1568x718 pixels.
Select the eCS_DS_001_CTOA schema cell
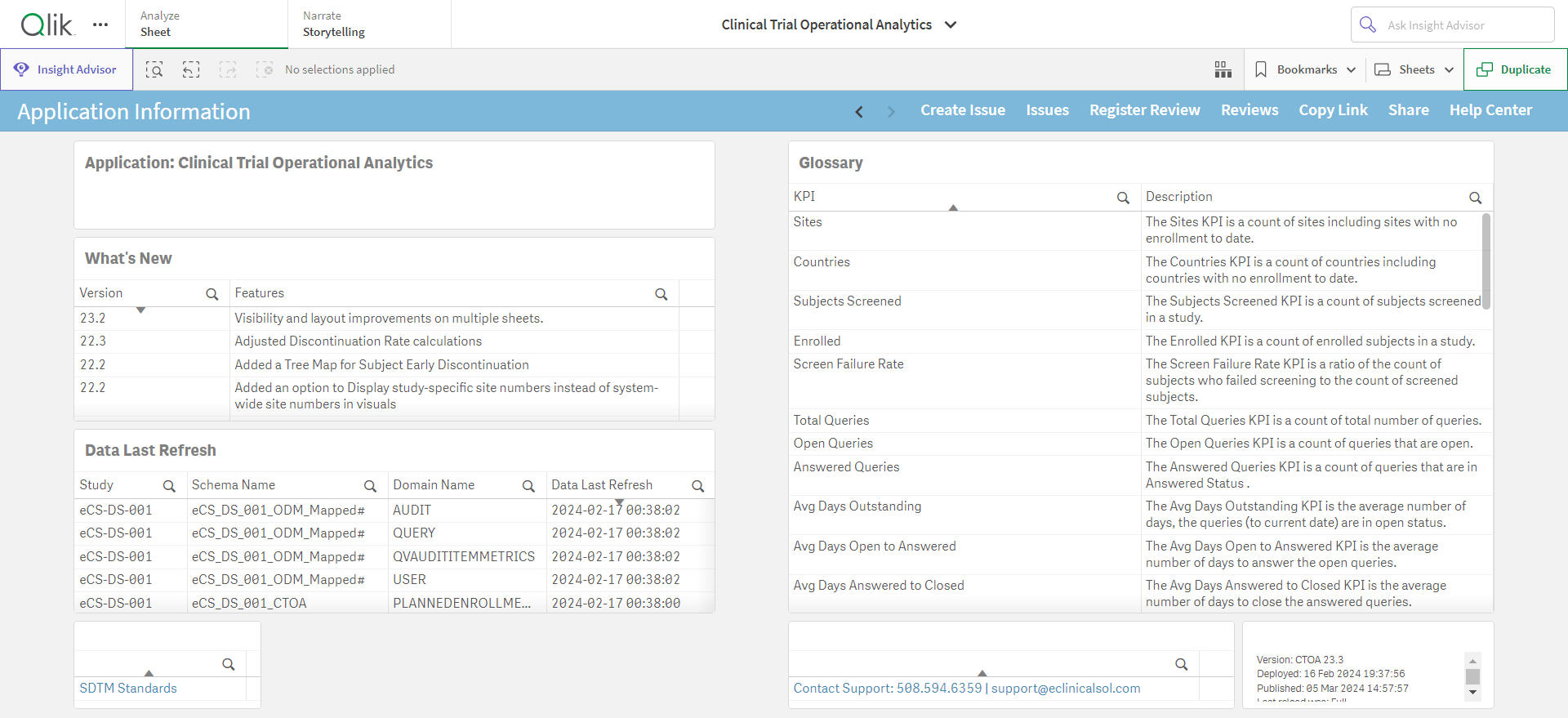[x=287, y=603]
